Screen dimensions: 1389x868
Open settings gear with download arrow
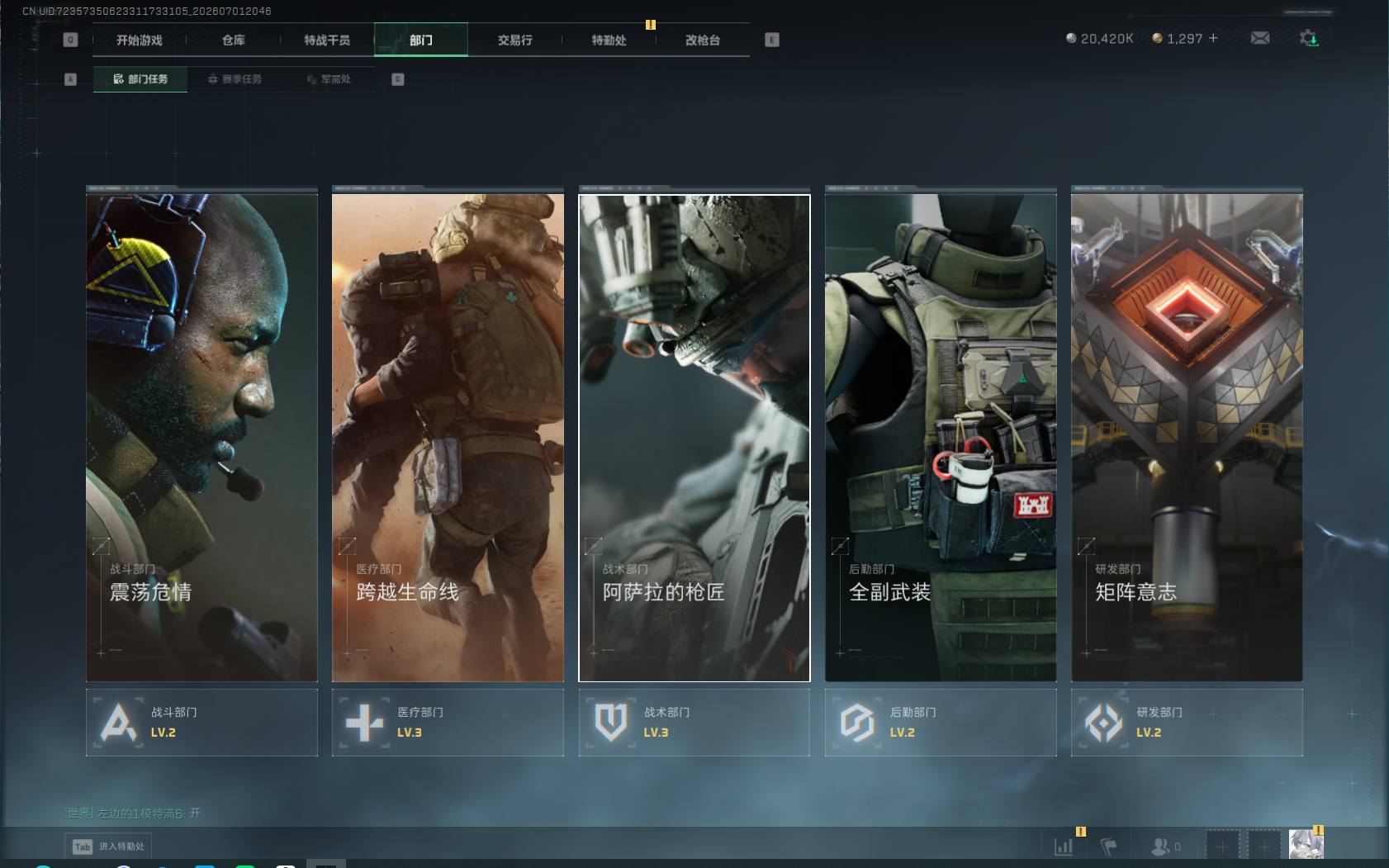(x=1309, y=38)
